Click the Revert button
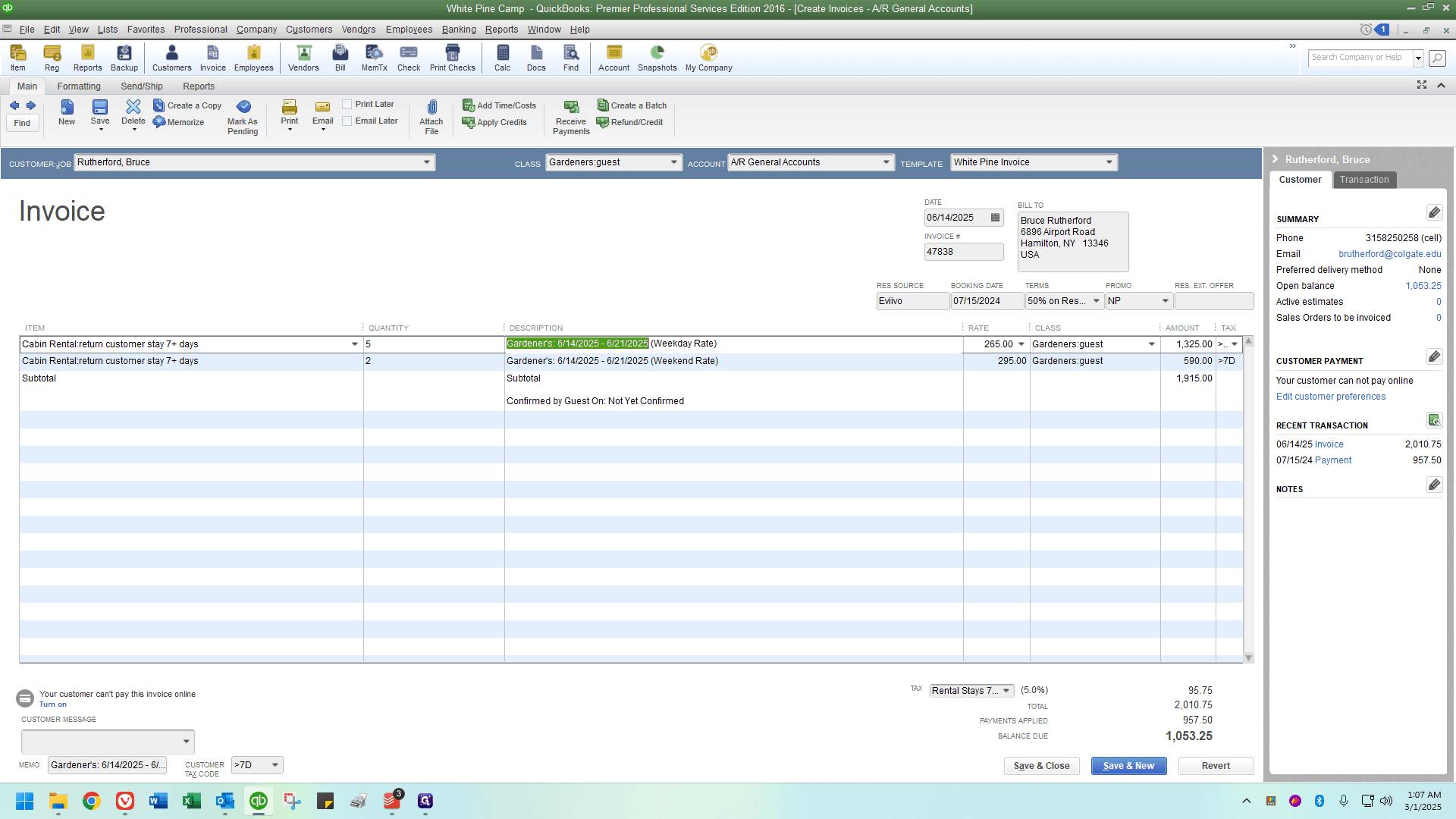 [1216, 766]
